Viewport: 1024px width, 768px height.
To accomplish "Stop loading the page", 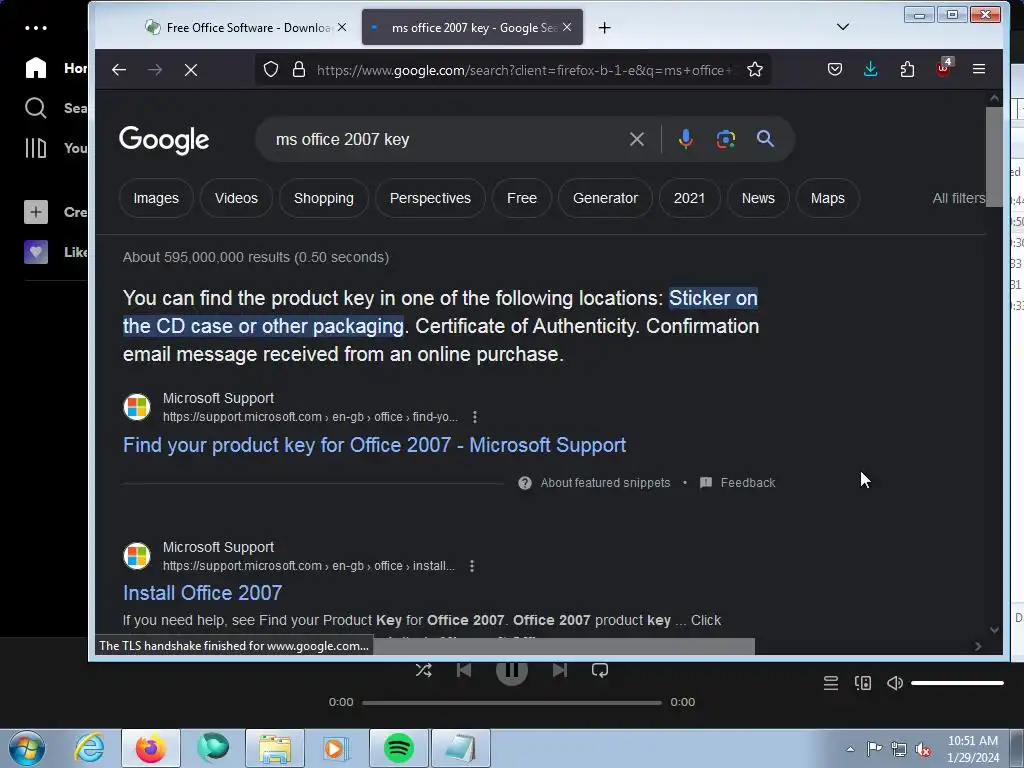I will tap(191, 70).
